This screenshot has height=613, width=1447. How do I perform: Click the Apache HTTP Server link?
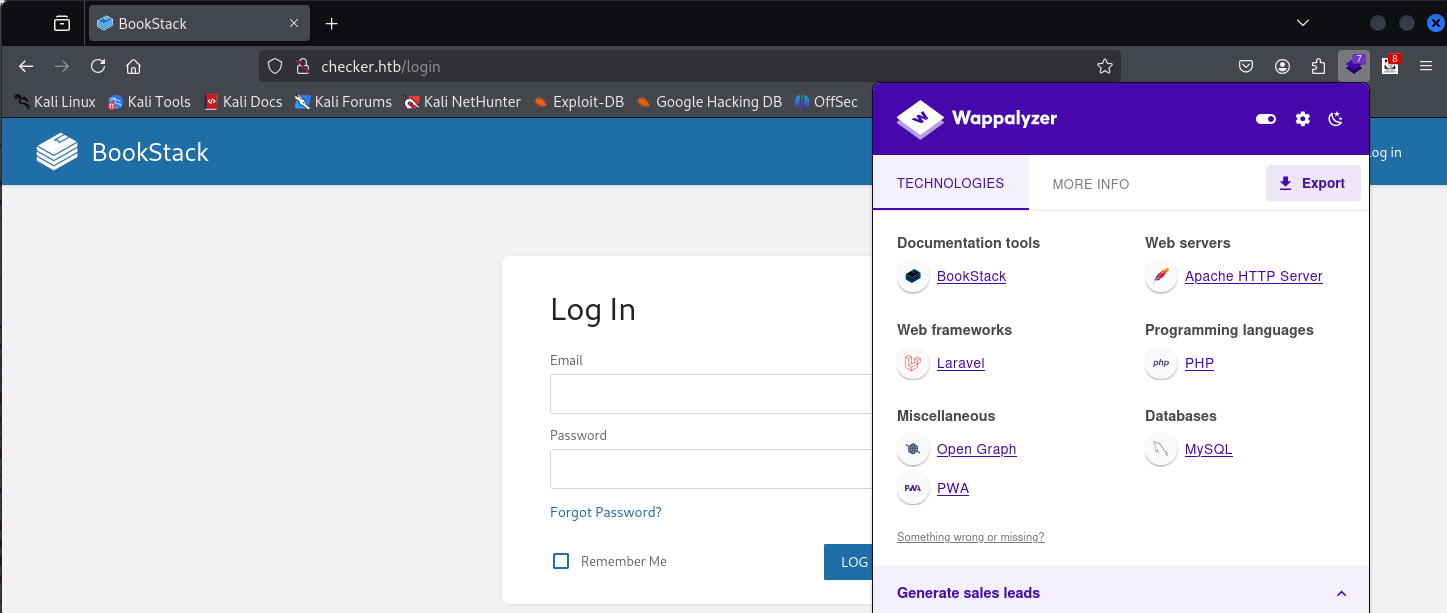click(x=1253, y=276)
